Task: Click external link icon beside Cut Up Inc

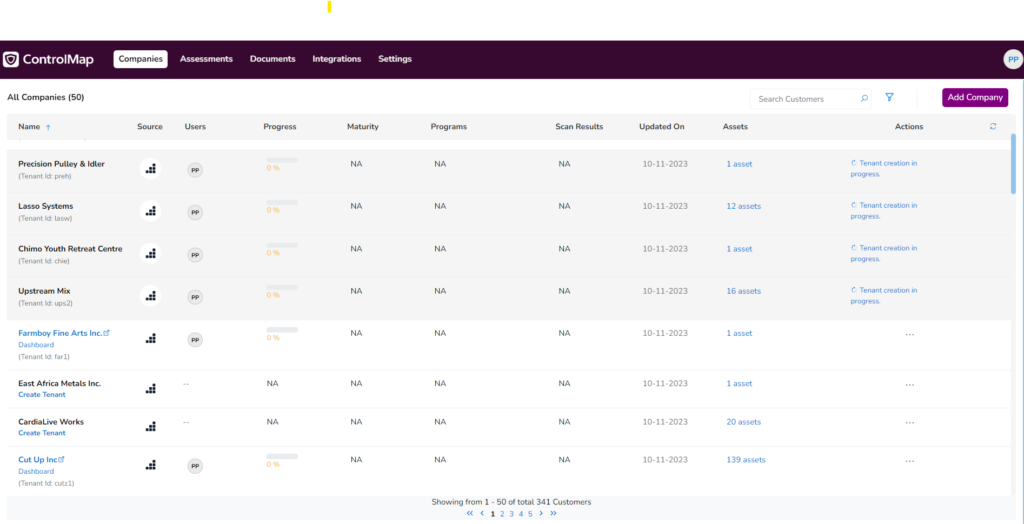Action: (x=62, y=459)
